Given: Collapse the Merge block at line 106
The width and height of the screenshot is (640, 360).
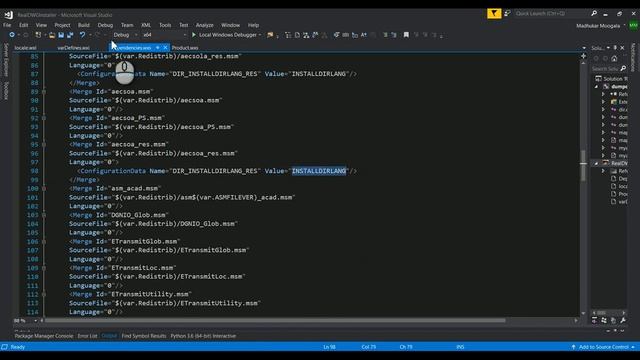Looking at the screenshot, I should point(44,242).
